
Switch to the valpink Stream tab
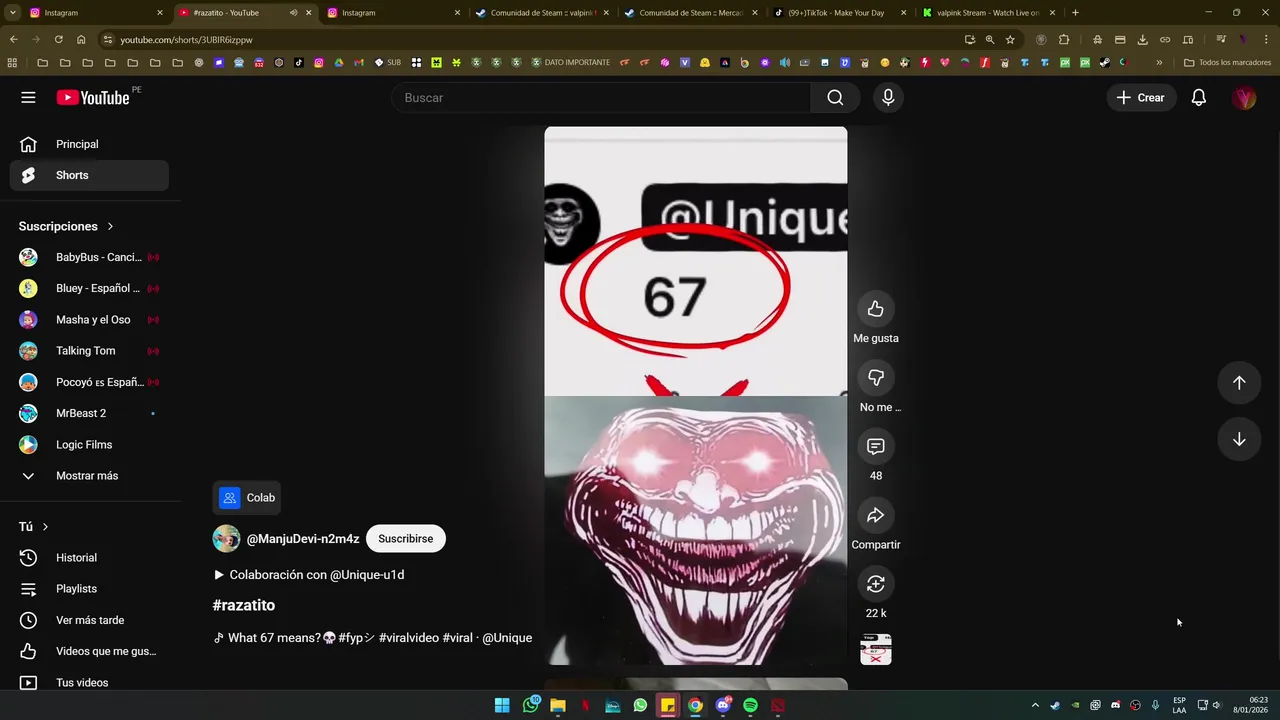[987, 13]
